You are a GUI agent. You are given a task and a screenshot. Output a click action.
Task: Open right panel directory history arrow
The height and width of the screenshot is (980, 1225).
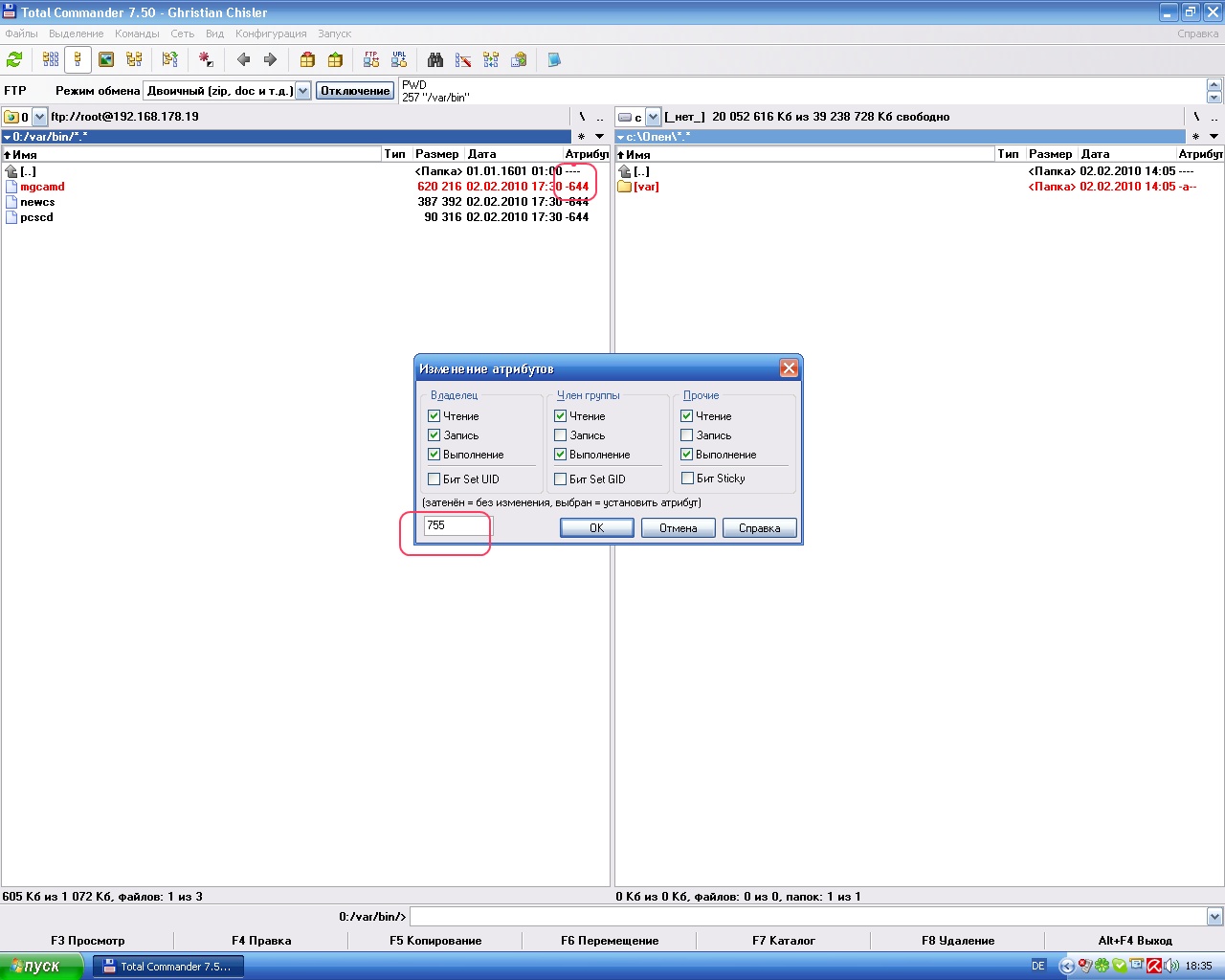[1213, 137]
